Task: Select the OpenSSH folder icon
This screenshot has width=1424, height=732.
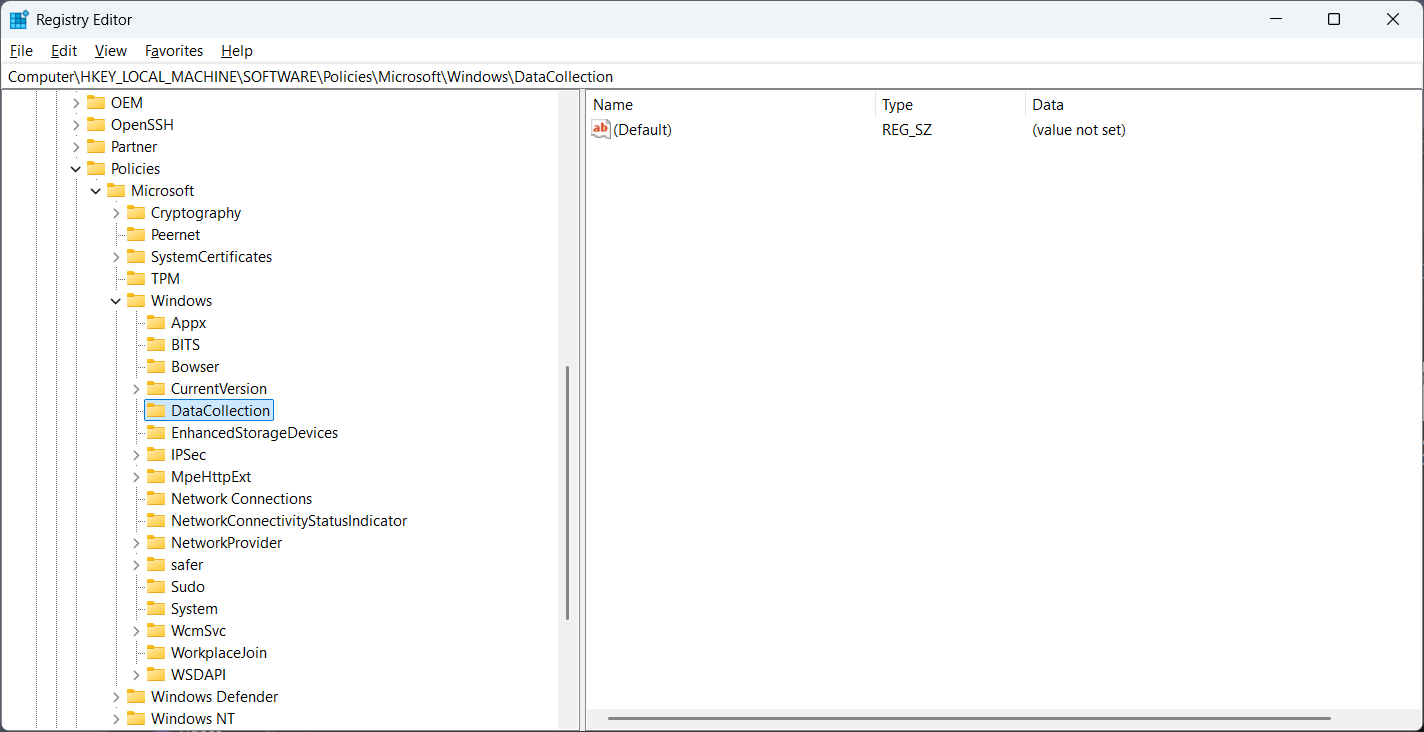Action: (96, 125)
